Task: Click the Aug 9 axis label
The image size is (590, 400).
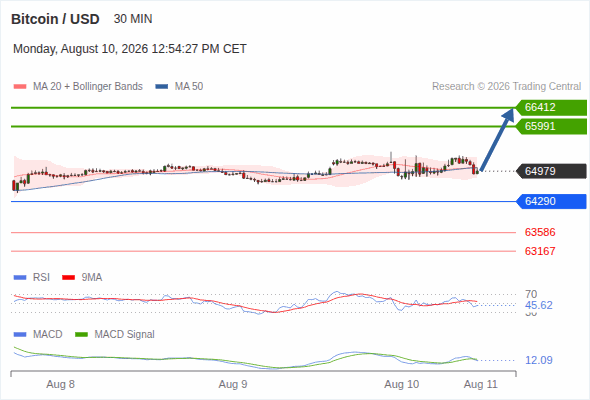Action: [233, 385]
